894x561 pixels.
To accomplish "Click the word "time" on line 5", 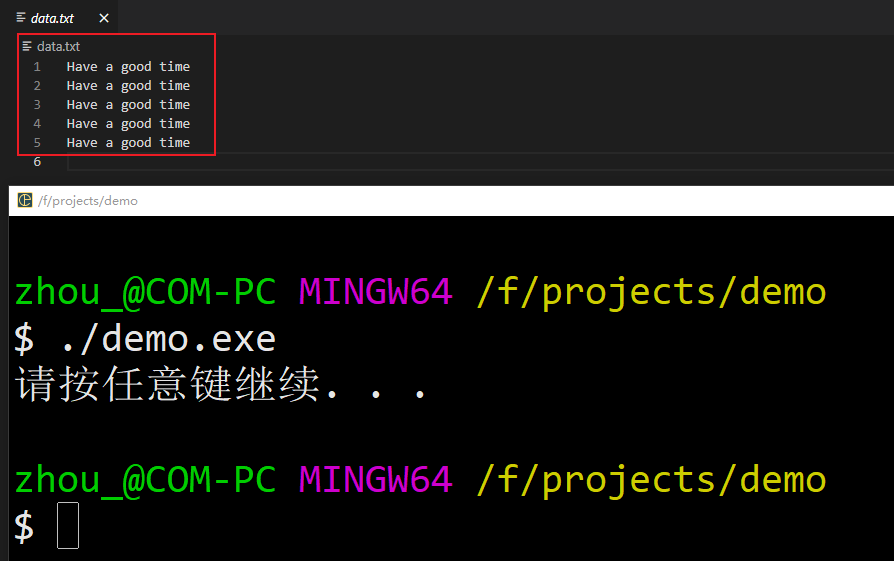I will (x=174, y=143).
